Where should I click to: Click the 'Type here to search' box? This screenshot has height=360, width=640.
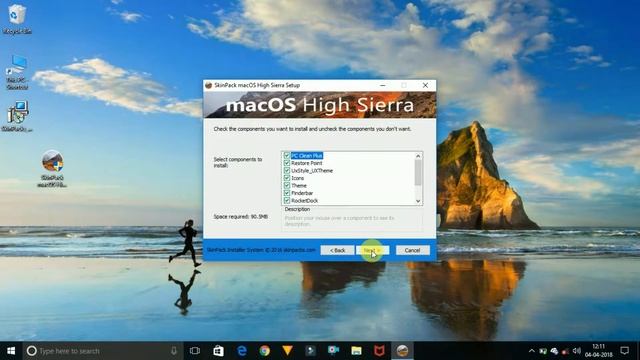tap(102, 351)
